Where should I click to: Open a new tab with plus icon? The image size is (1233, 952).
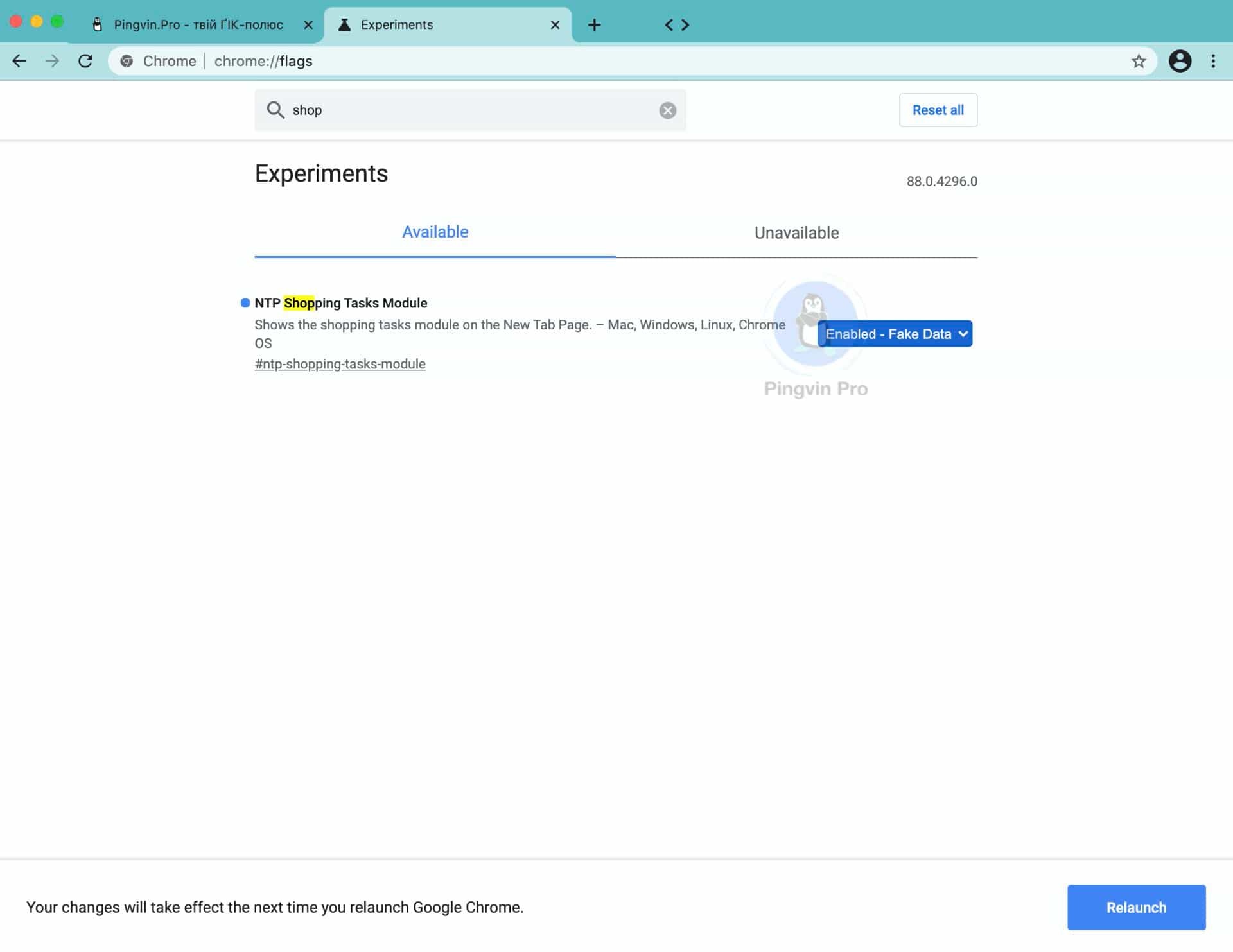594,25
